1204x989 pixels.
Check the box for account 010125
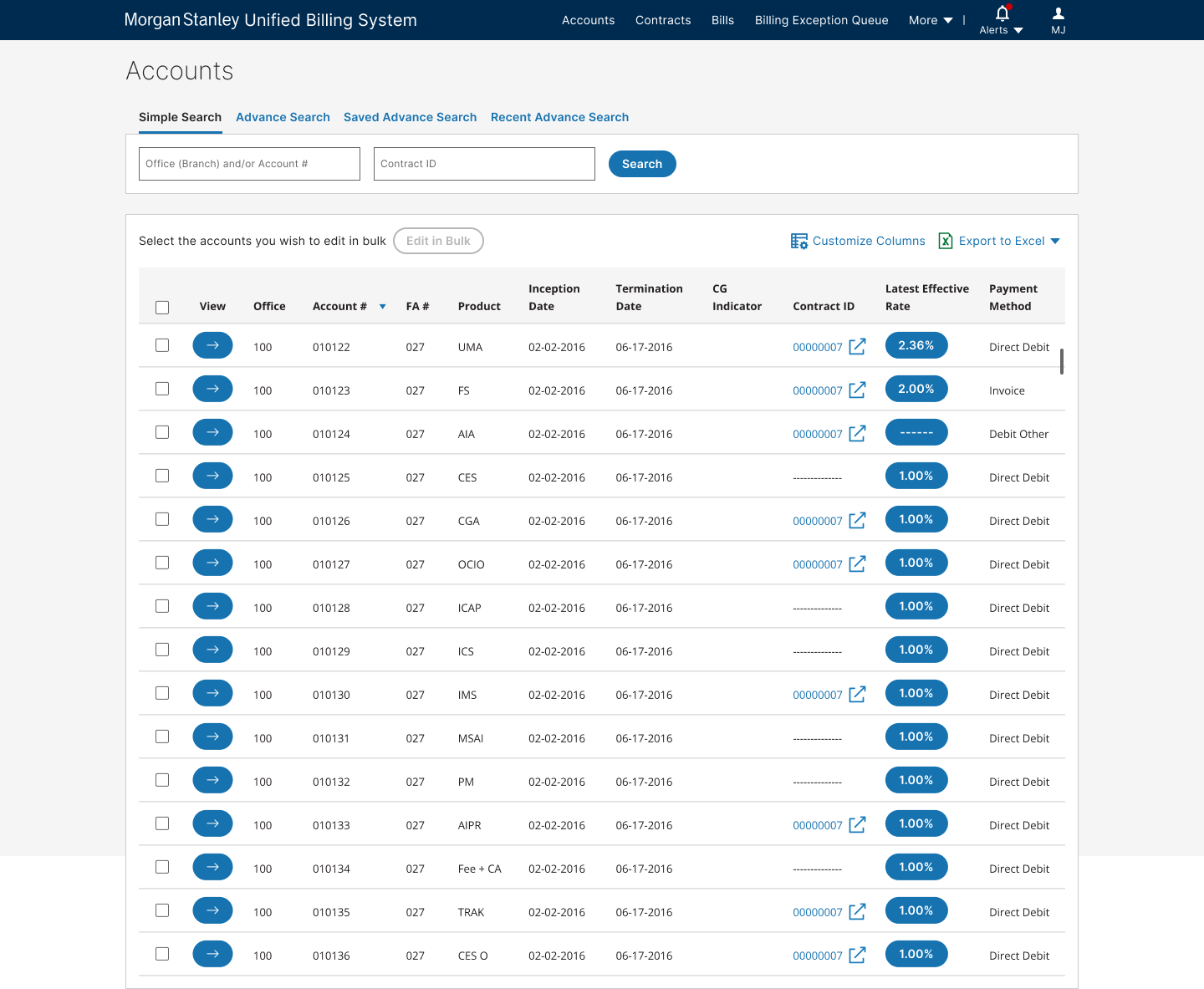pyautogui.click(x=162, y=476)
